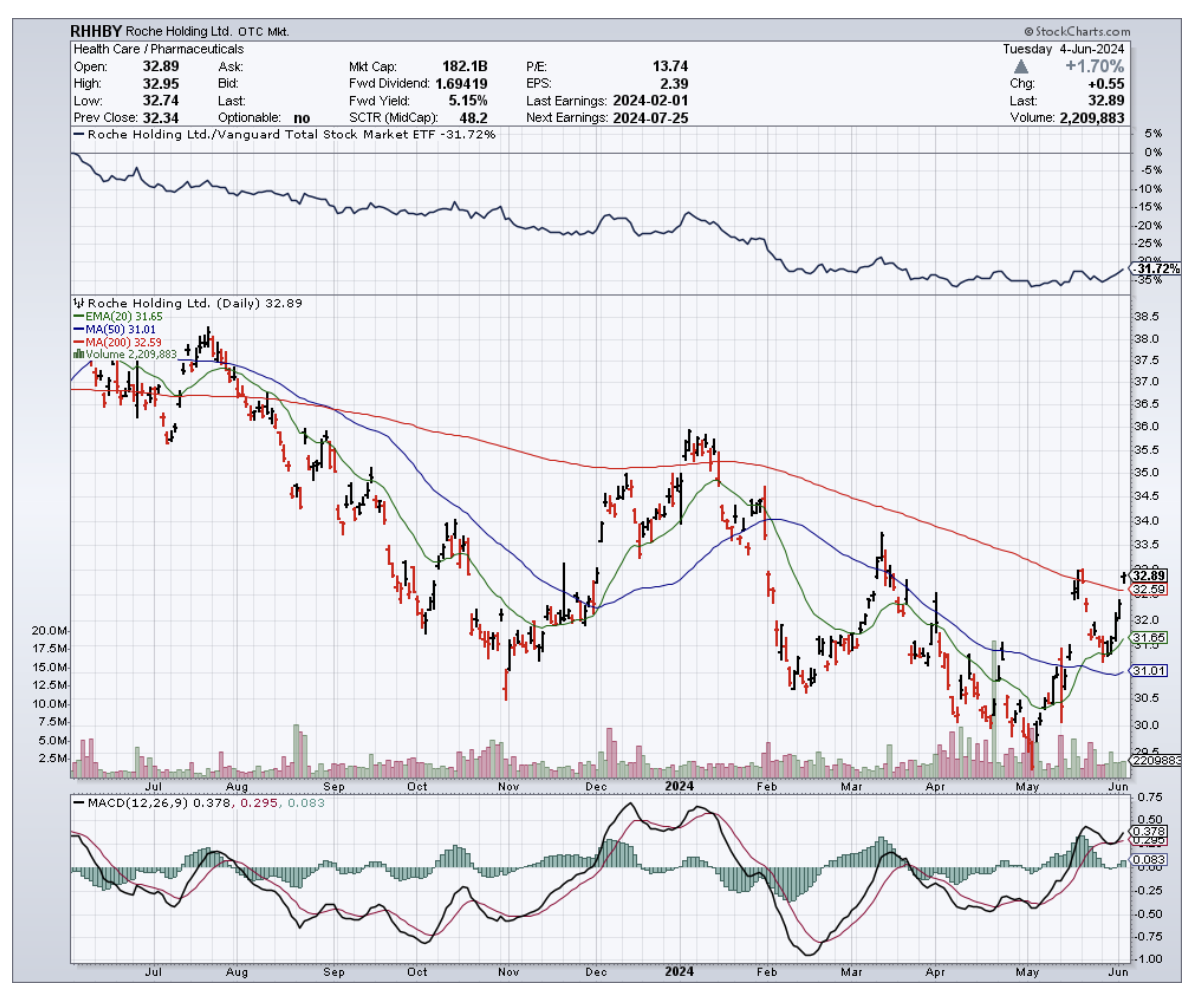The height and width of the screenshot is (990, 1194).
Task: Click the 31.01 MA(50) axis price tag
Action: (x=1150, y=670)
